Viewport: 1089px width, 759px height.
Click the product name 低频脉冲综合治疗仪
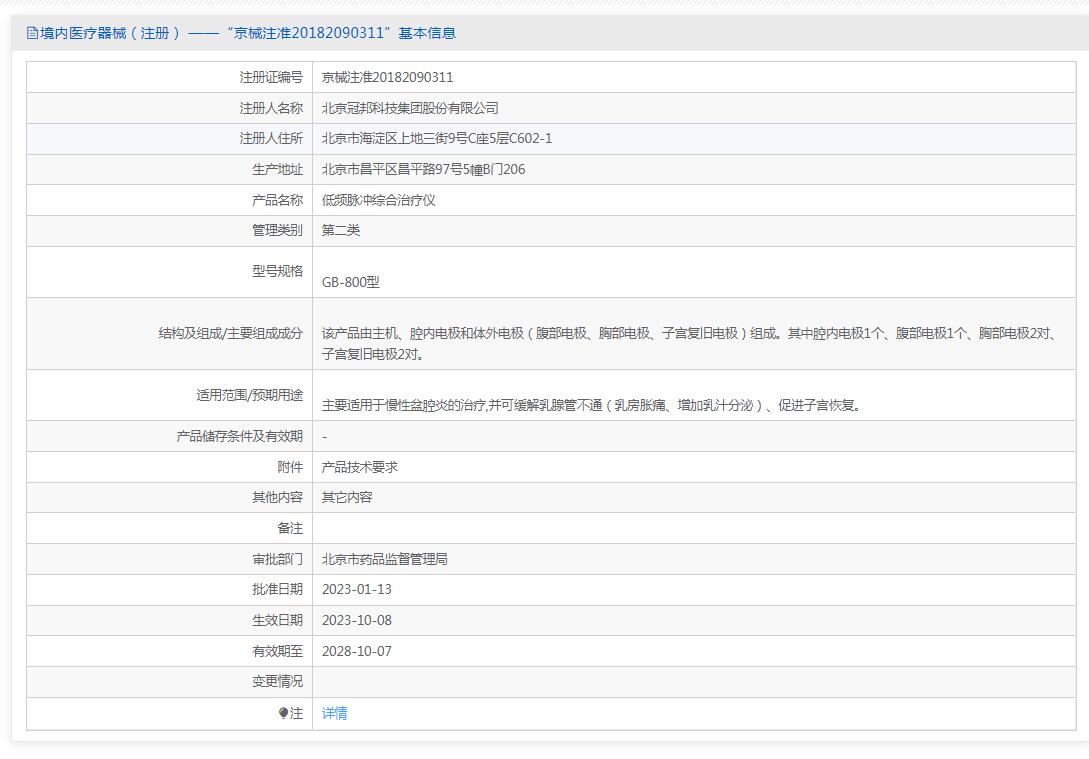pos(379,200)
